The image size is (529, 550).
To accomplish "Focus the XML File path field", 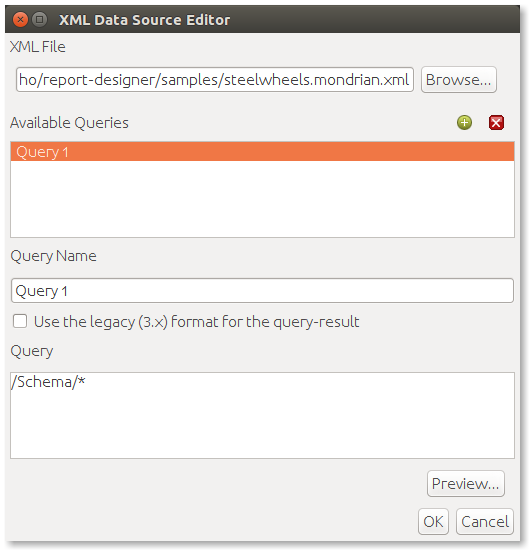I will (x=215, y=80).
